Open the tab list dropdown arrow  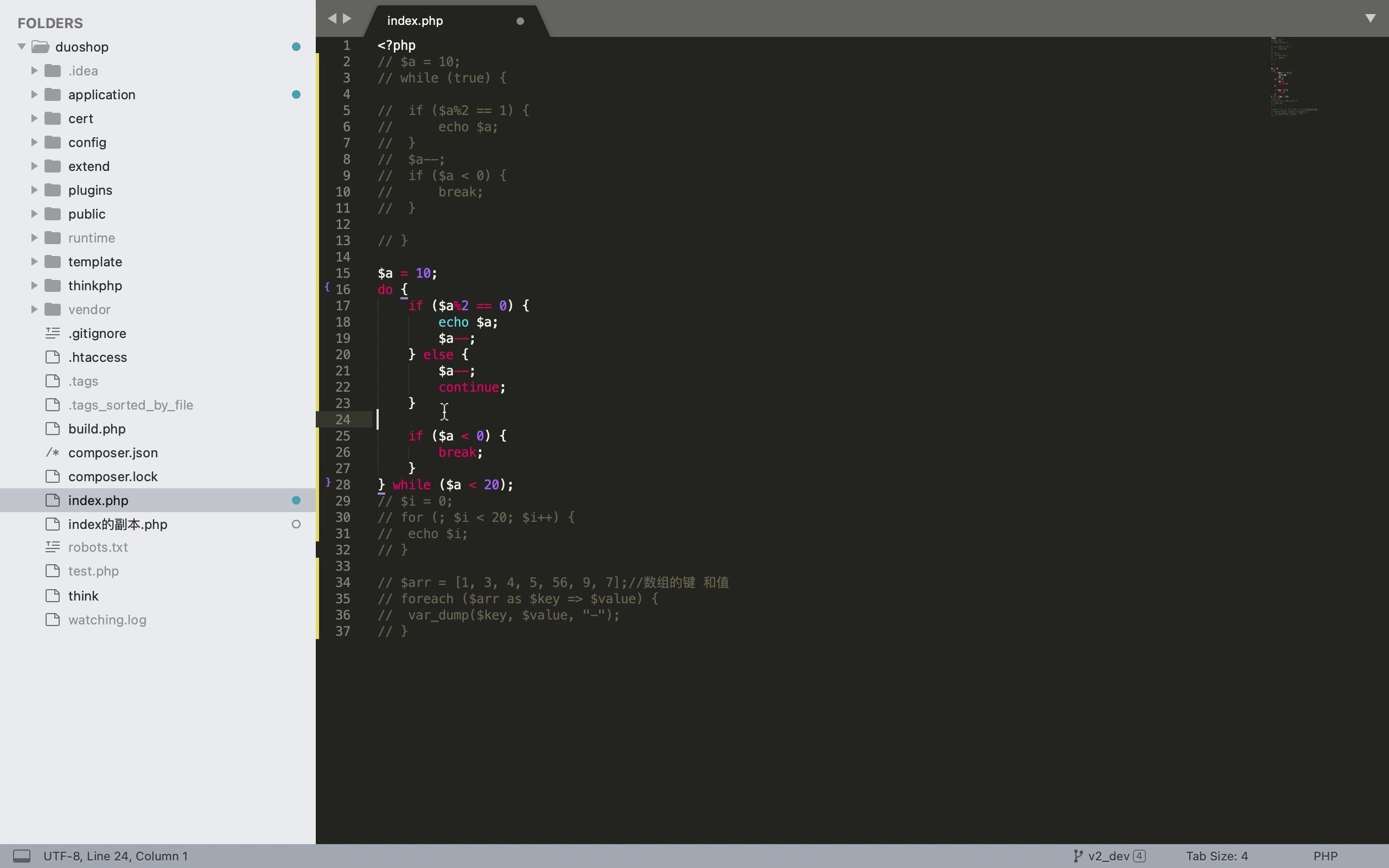(1370, 18)
